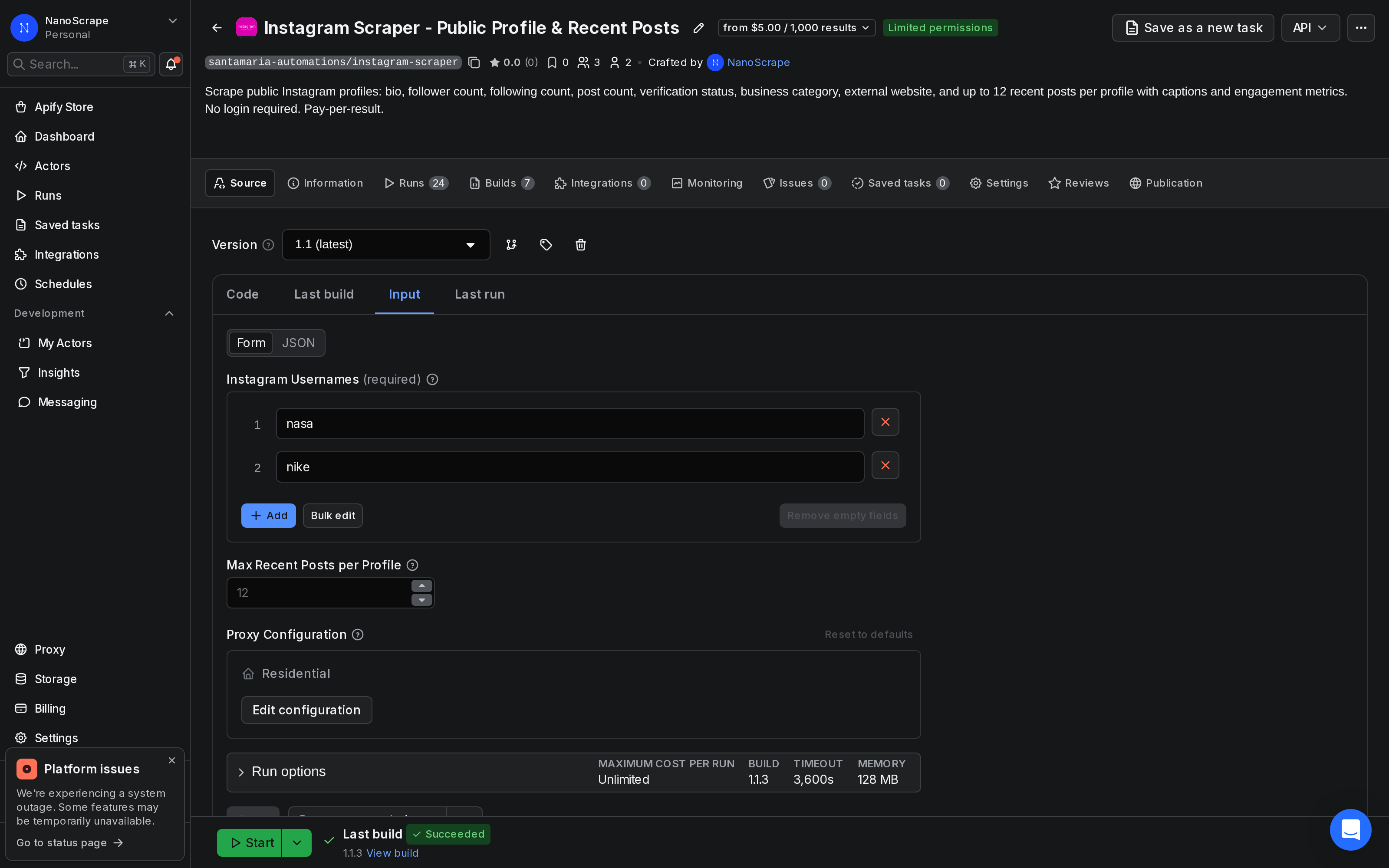Image resolution: width=1389 pixels, height=868 pixels.
Task: Switch to the Last run tab
Action: tap(480, 295)
